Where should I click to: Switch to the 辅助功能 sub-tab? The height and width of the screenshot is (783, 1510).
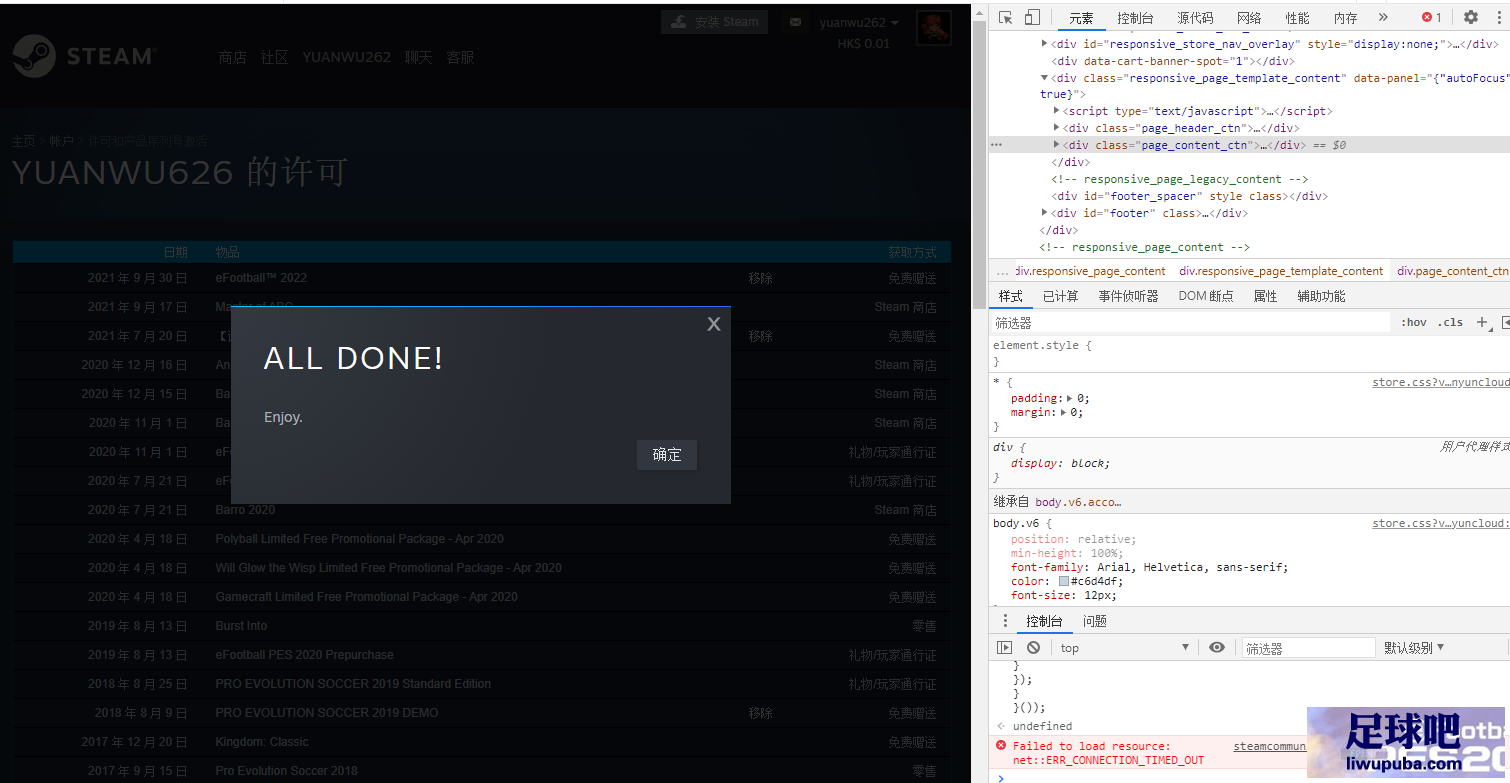[1321, 296]
